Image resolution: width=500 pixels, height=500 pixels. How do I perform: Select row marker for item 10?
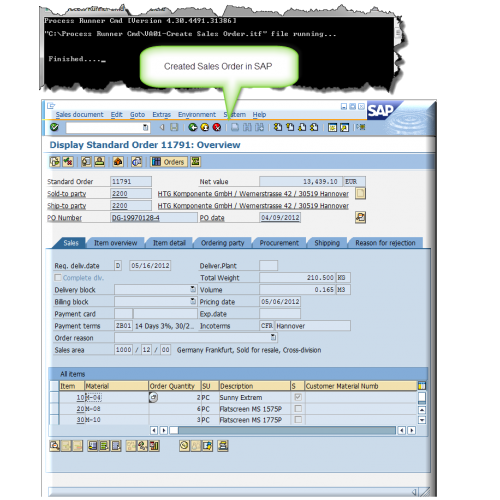[x=54, y=397]
